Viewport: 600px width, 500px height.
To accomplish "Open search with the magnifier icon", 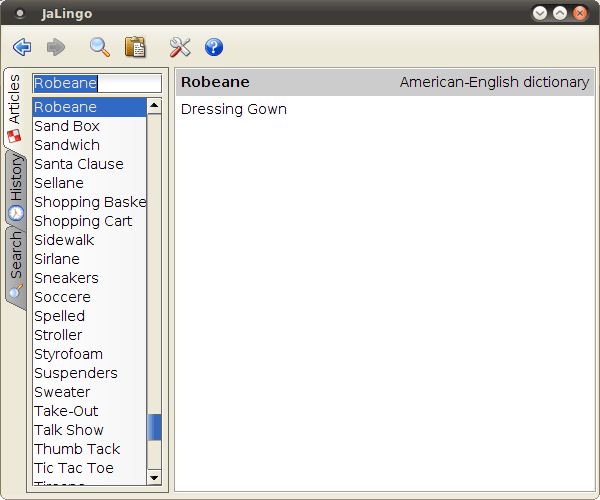I will click(x=99, y=47).
